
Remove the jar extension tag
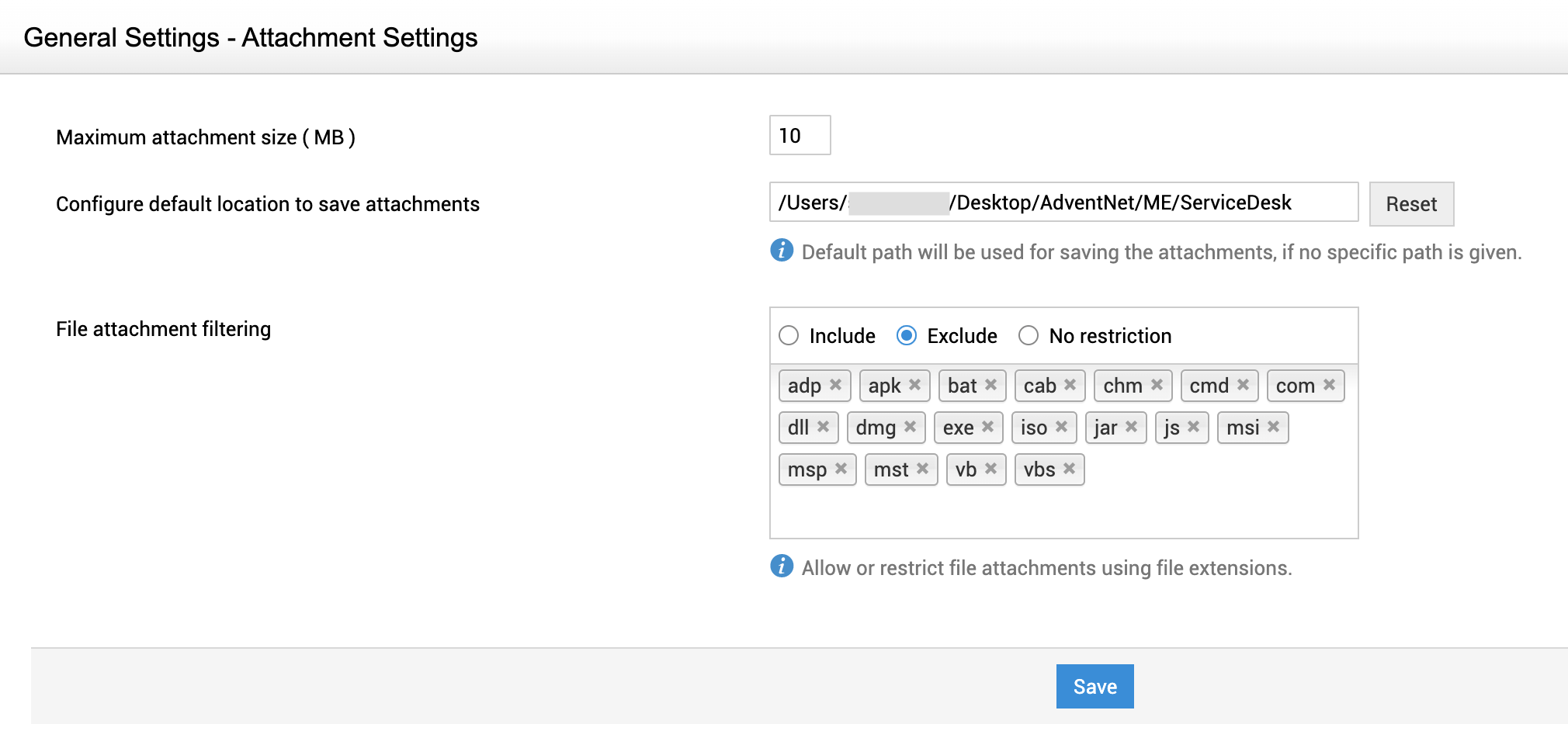pos(1131,427)
